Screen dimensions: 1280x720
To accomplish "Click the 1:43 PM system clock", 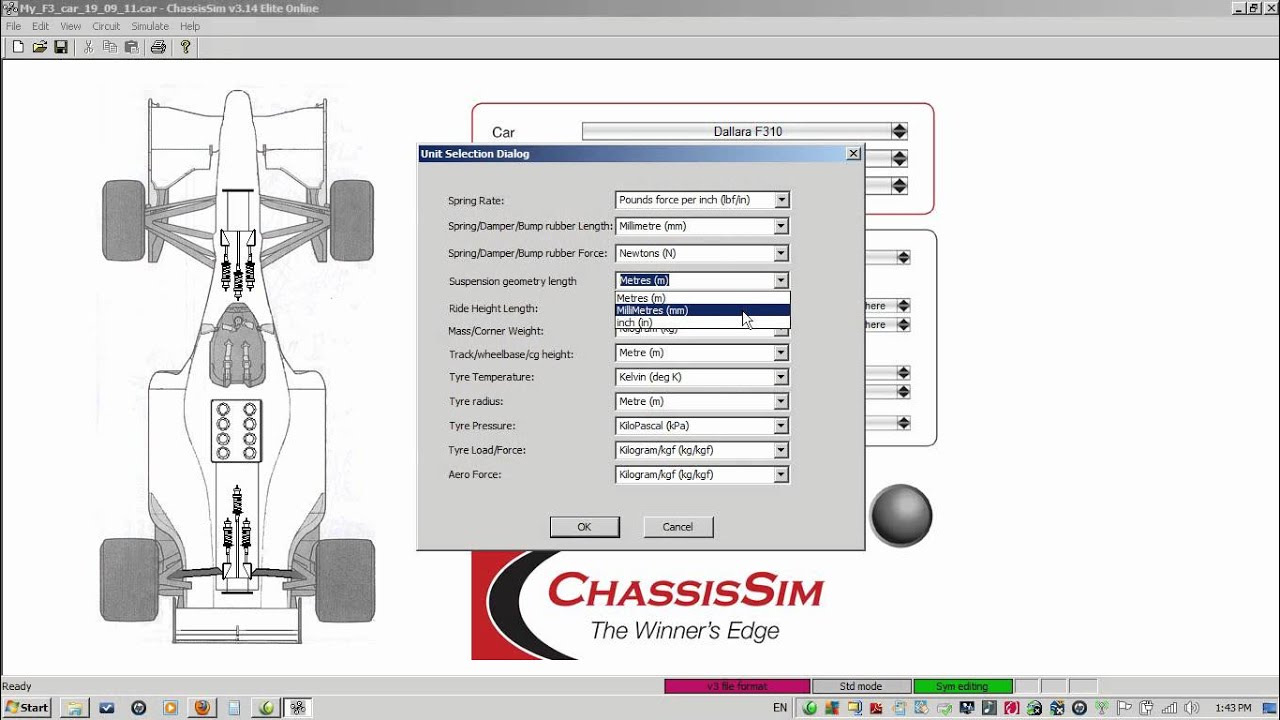I will (1232, 708).
